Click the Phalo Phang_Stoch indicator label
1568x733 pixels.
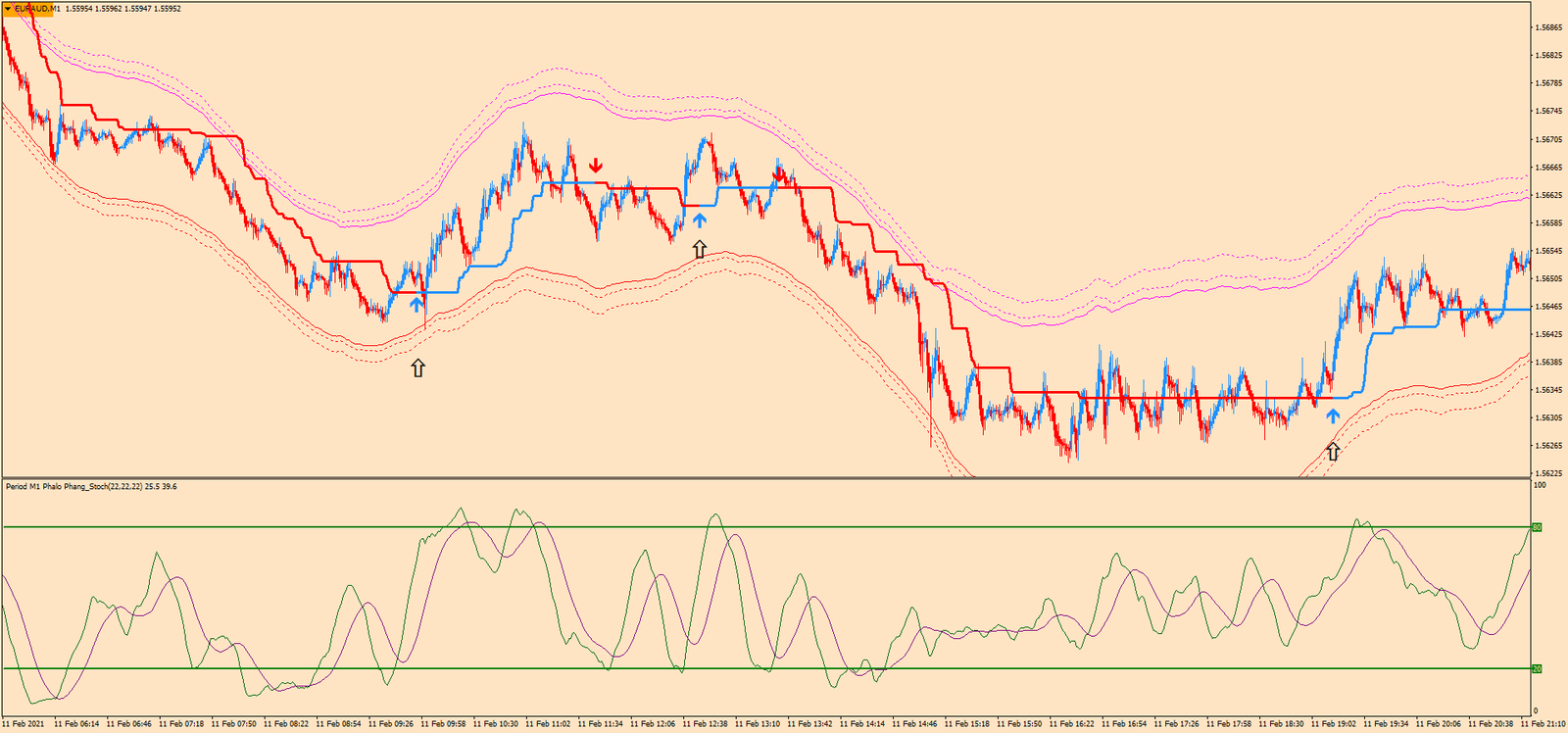tap(90, 486)
